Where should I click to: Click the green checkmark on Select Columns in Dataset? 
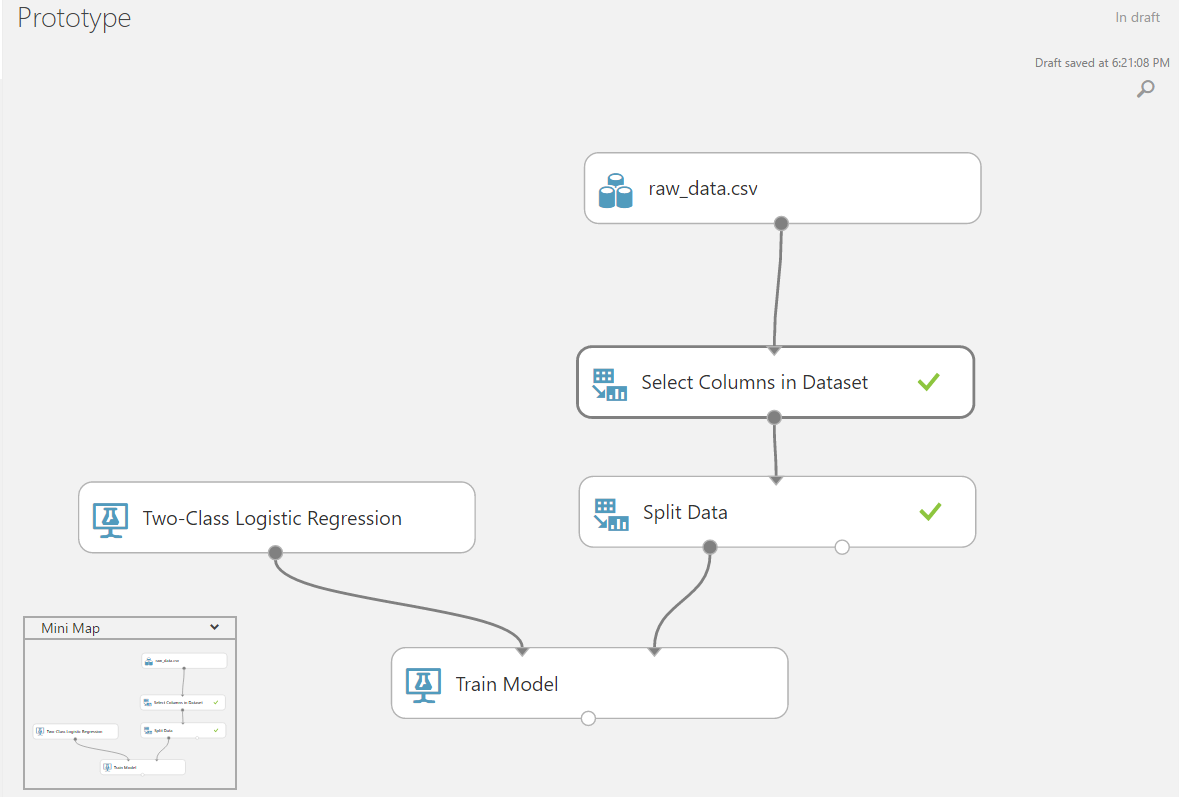tap(929, 381)
